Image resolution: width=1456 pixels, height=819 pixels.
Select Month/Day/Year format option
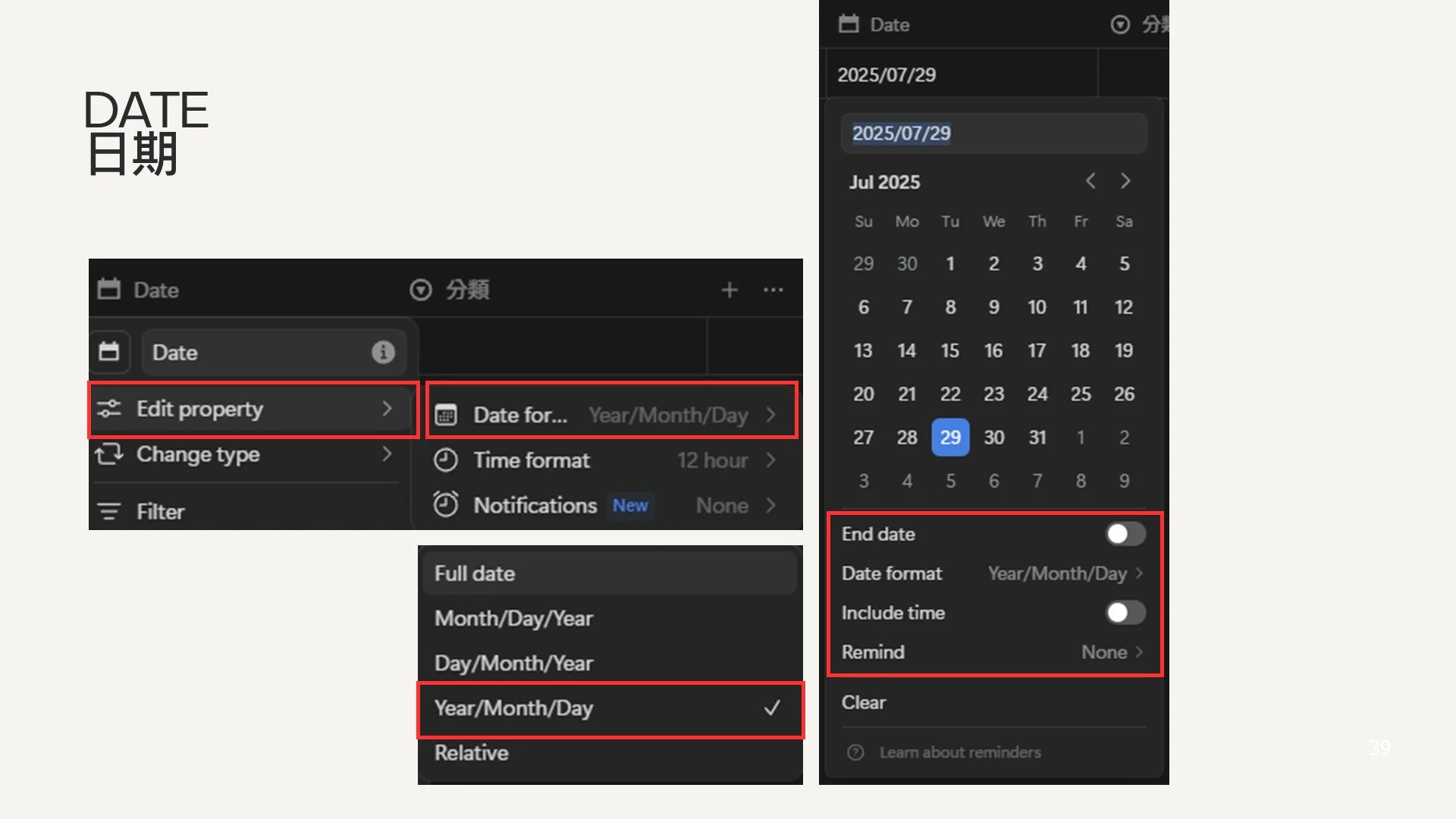point(513,619)
